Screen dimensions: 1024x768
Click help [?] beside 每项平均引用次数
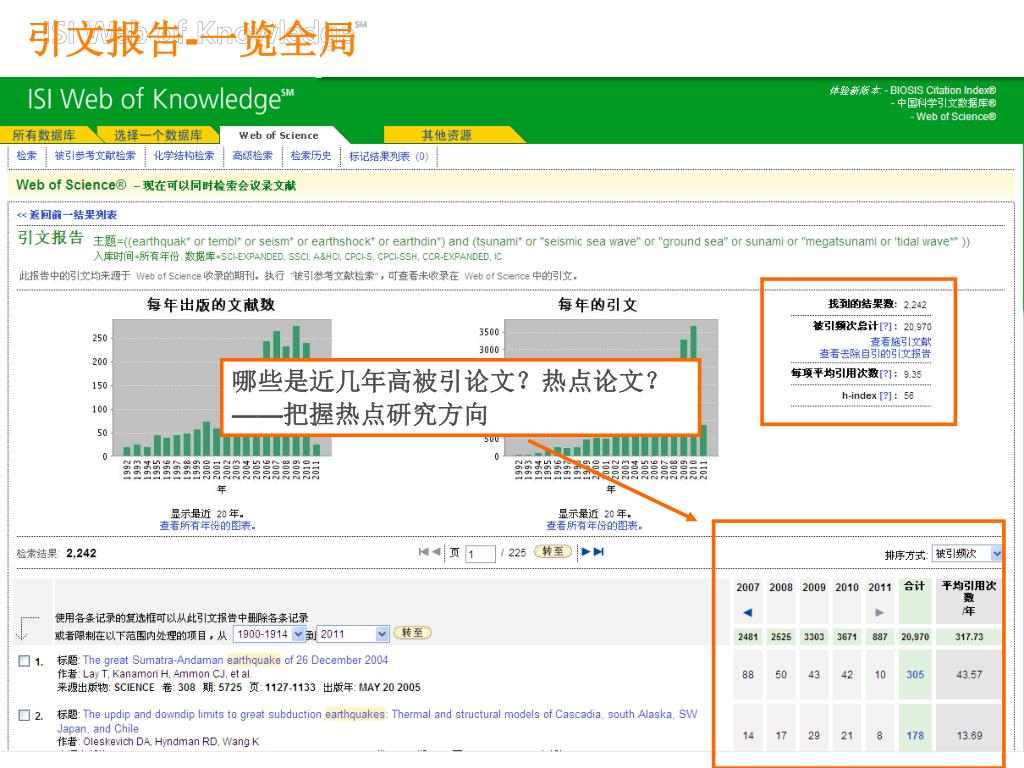[x=885, y=374]
